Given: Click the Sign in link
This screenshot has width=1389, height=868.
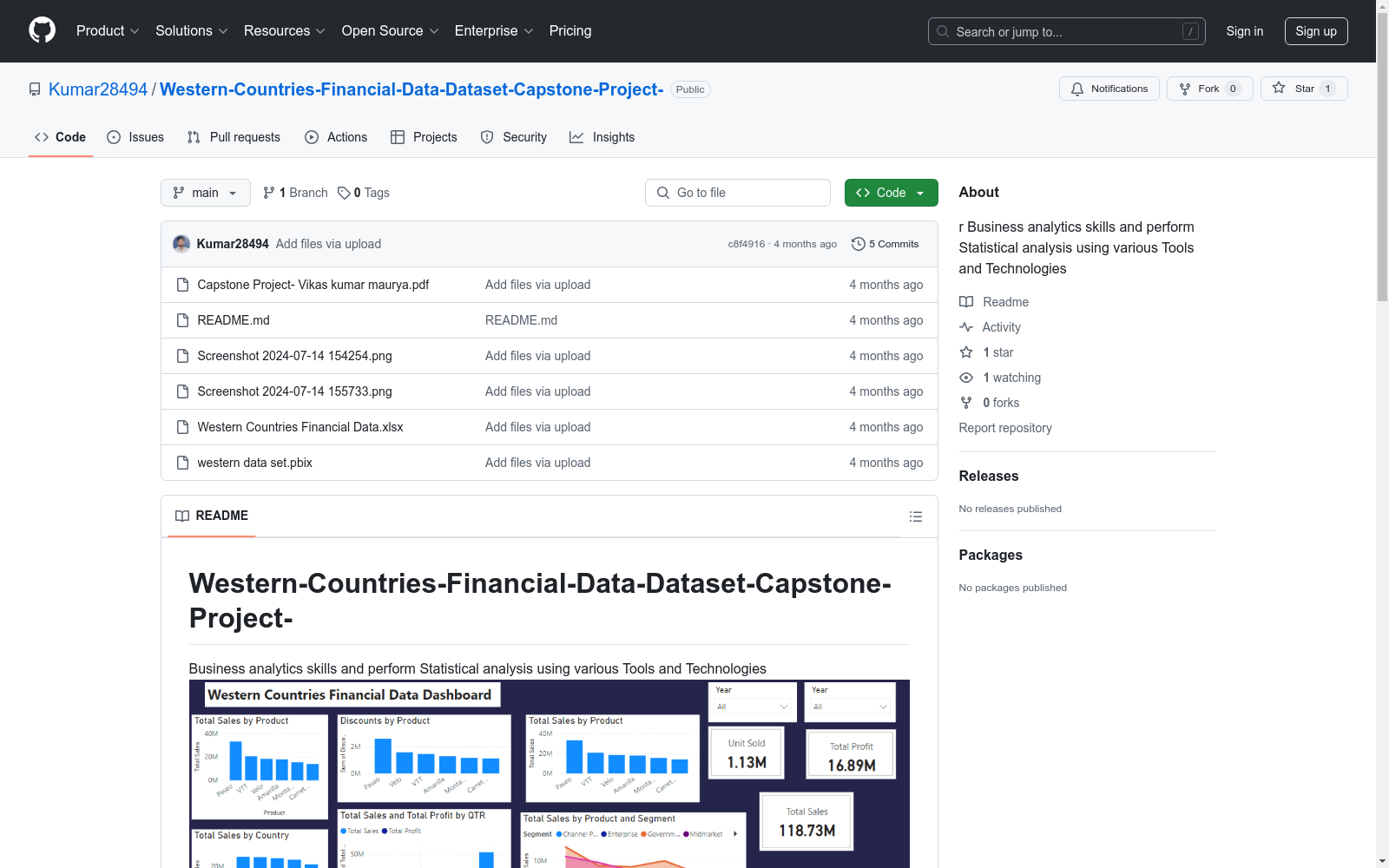Looking at the screenshot, I should point(1245,31).
